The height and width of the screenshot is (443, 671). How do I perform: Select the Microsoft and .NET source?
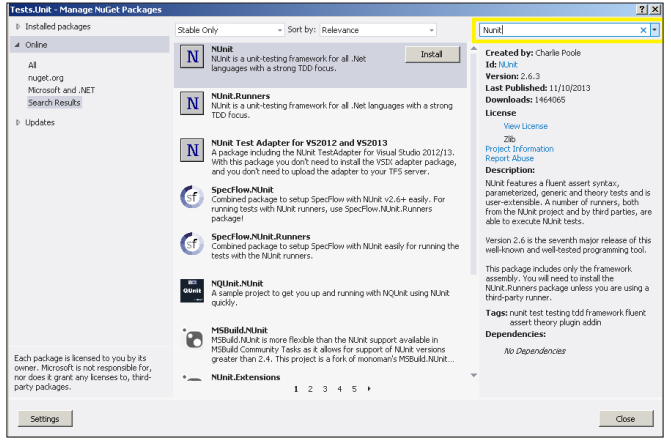pyautogui.click(x=61, y=90)
